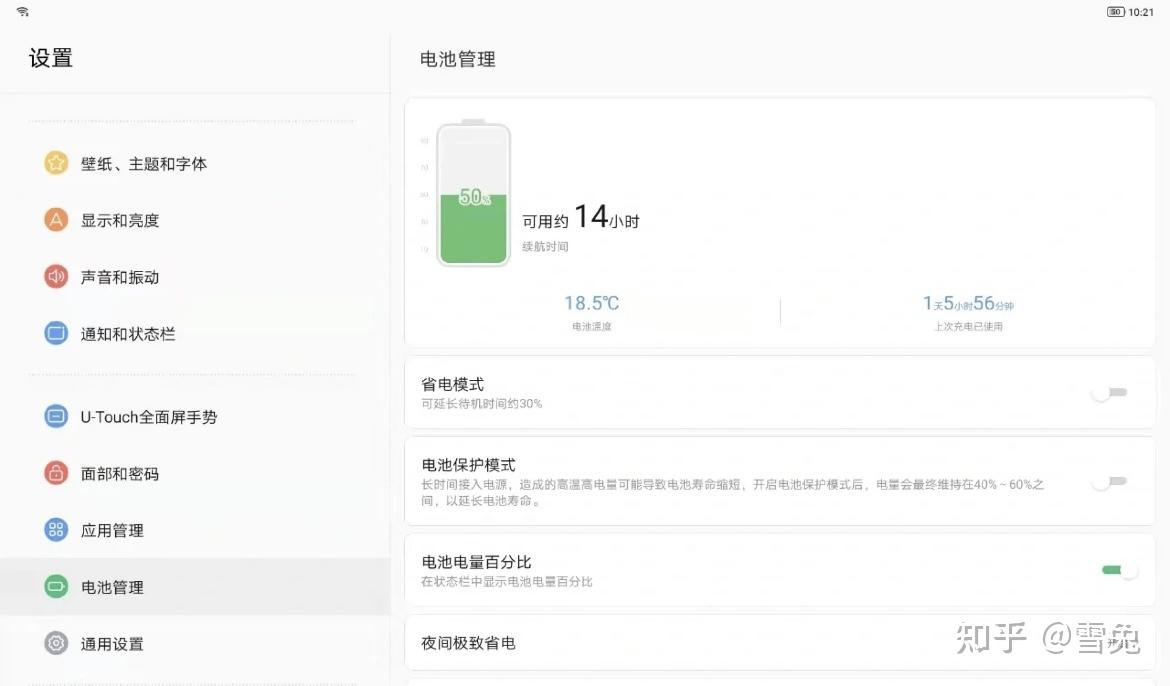Enable the 省电模式 switch
The height and width of the screenshot is (686, 1170).
pyautogui.click(x=1111, y=392)
